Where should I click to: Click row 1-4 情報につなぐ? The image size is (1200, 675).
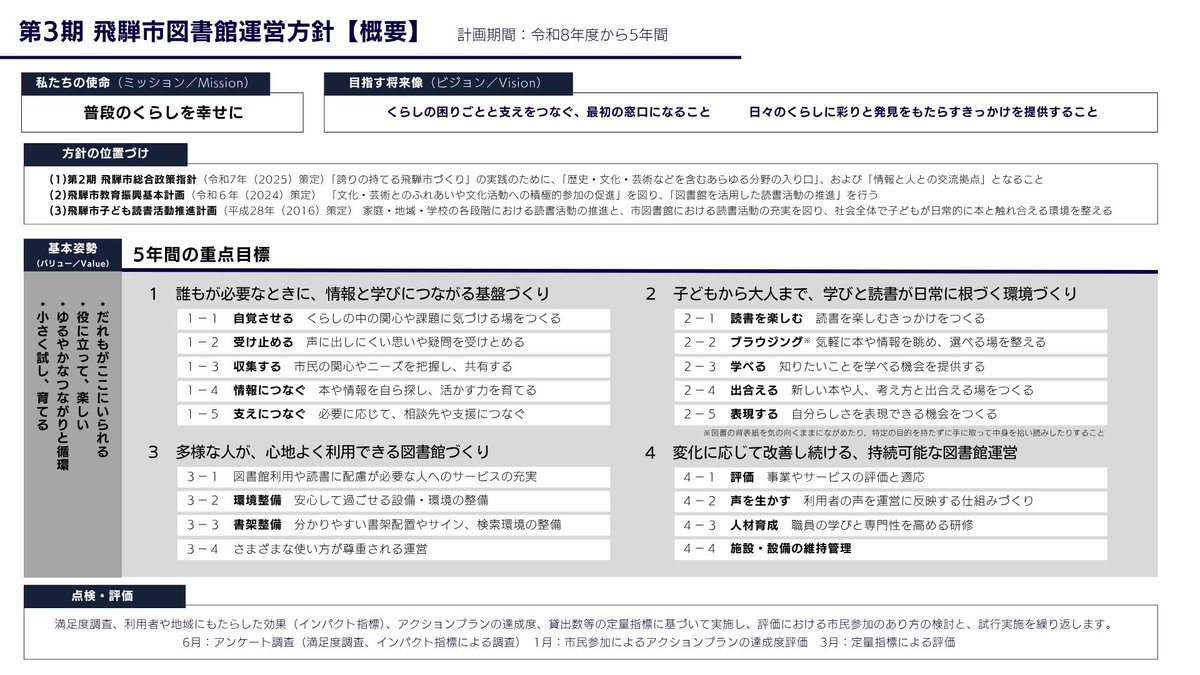tap(394, 390)
